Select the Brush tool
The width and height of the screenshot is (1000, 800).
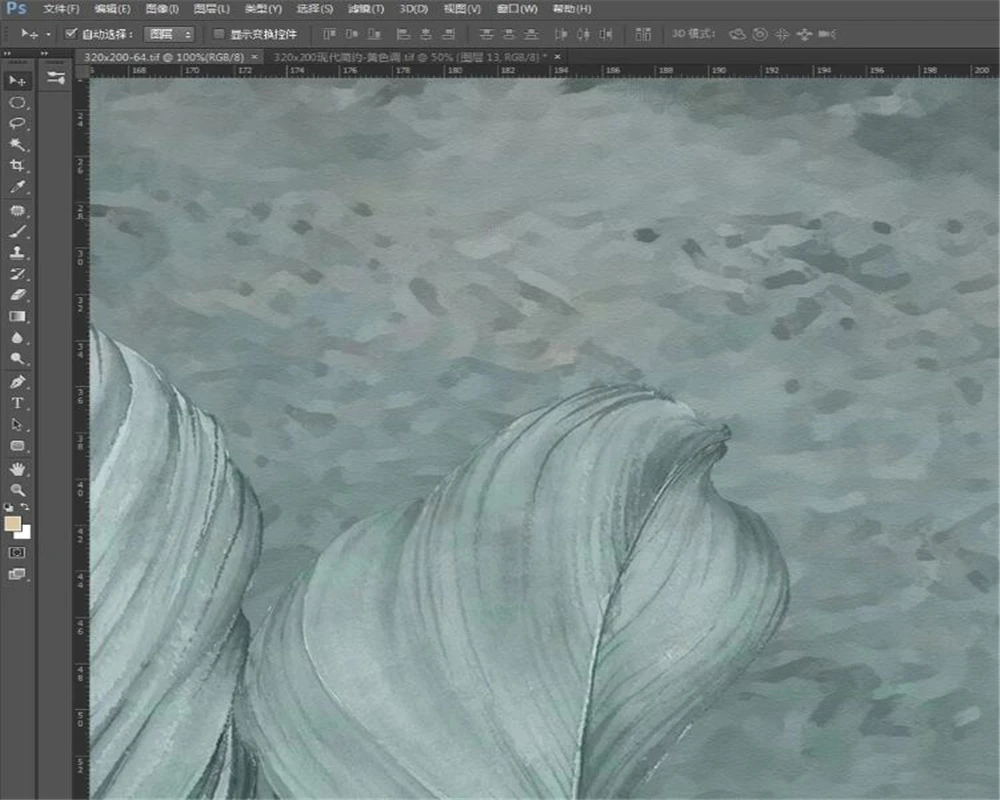click(17, 232)
